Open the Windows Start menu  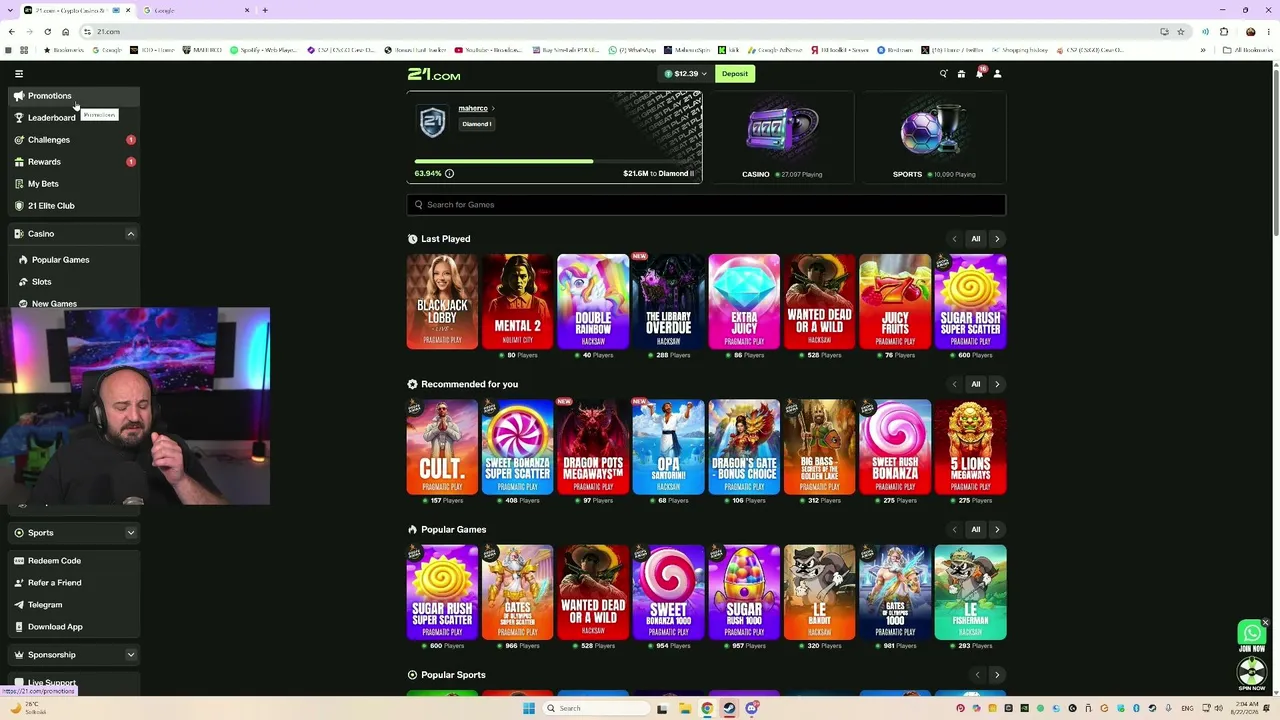pyautogui.click(x=528, y=708)
